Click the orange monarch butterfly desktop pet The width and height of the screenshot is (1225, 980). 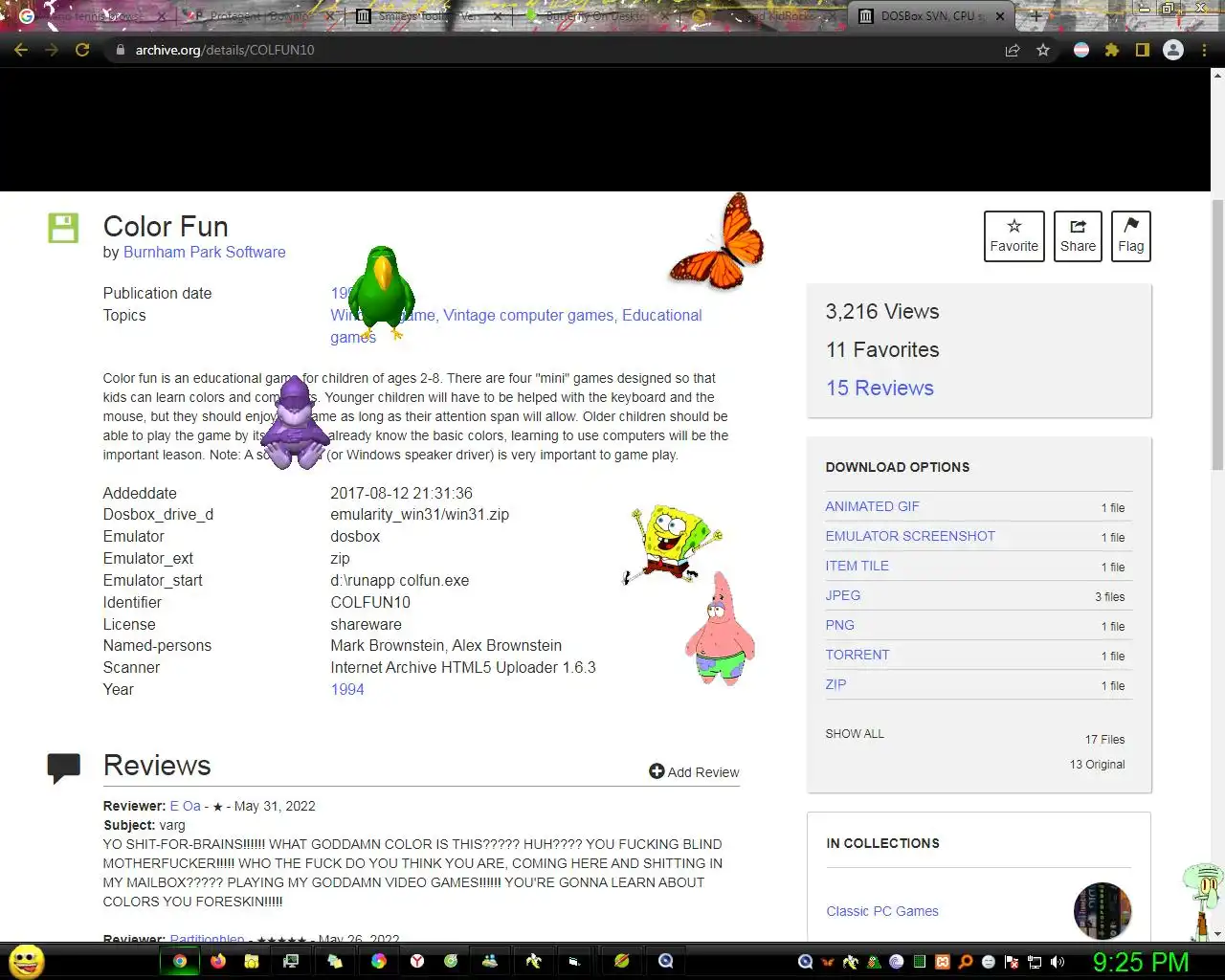[x=719, y=241]
